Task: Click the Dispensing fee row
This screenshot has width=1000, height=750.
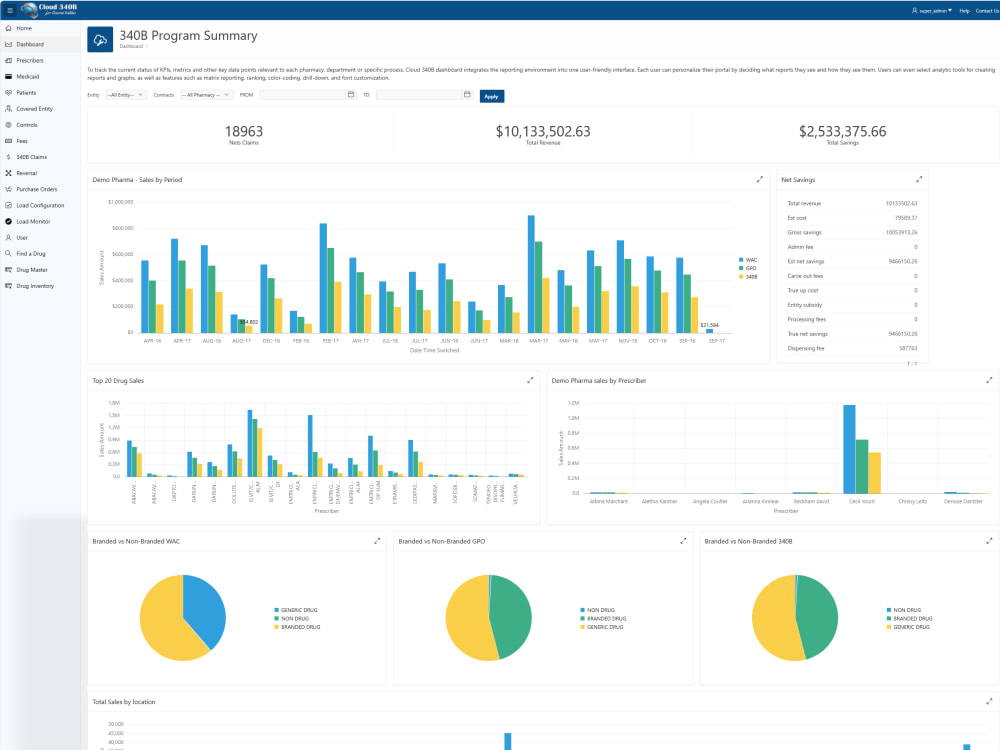Action: 852,349
